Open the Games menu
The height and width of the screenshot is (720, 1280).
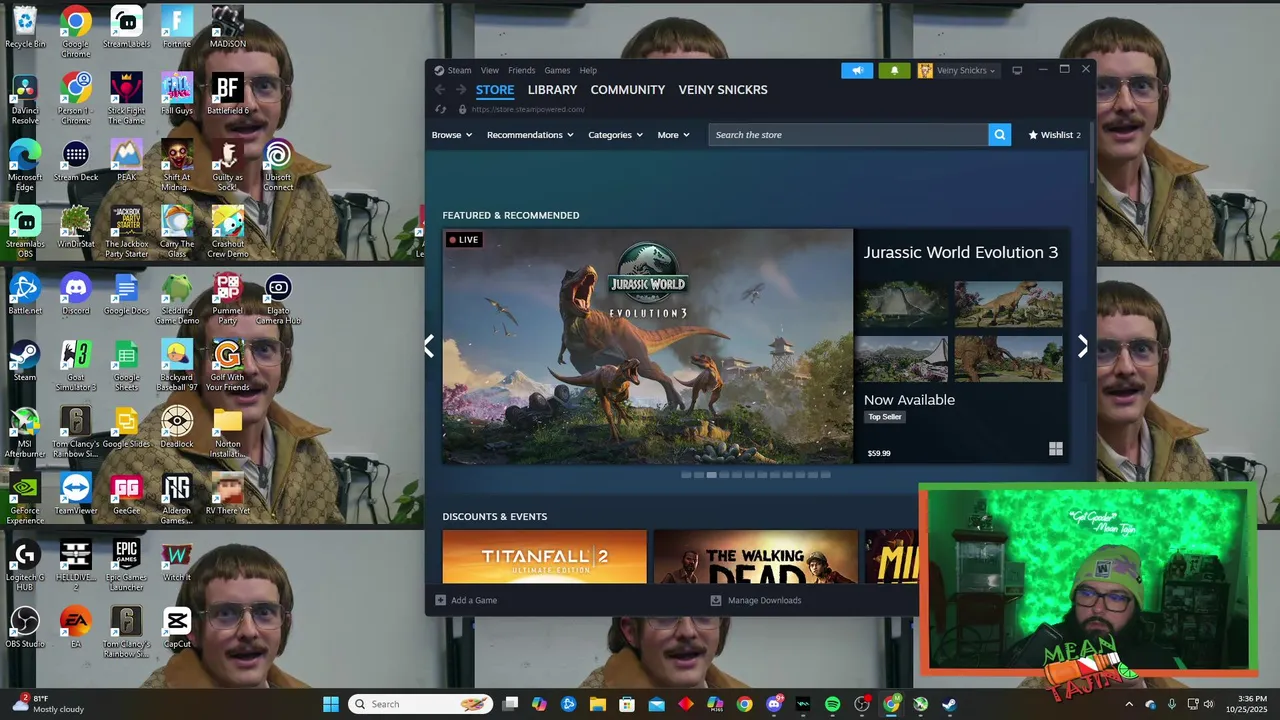click(557, 70)
